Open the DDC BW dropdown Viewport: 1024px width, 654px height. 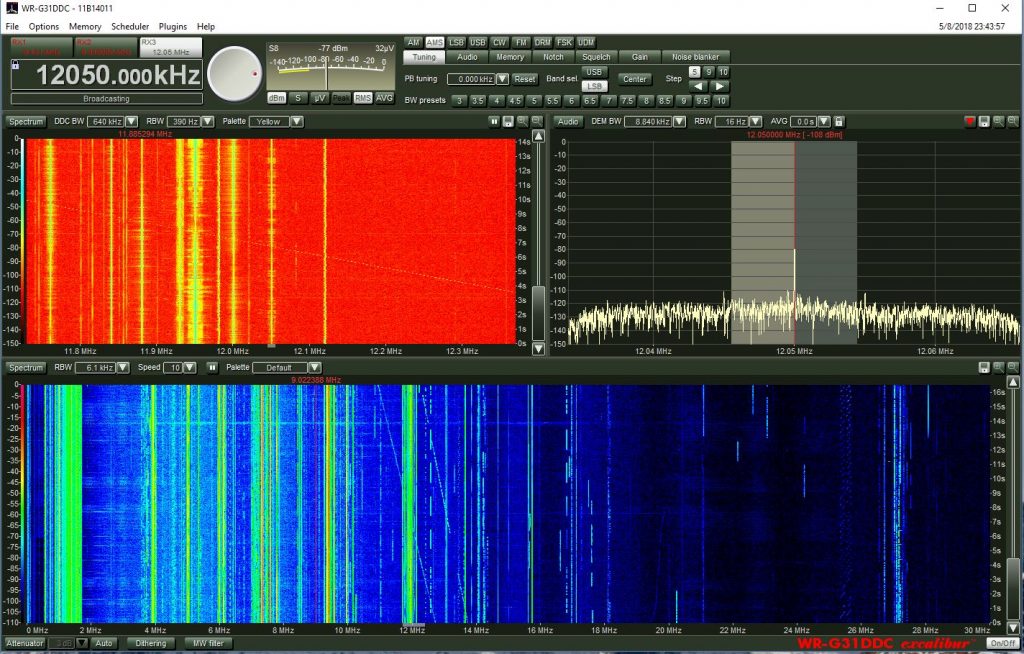[x=131, y=121]
